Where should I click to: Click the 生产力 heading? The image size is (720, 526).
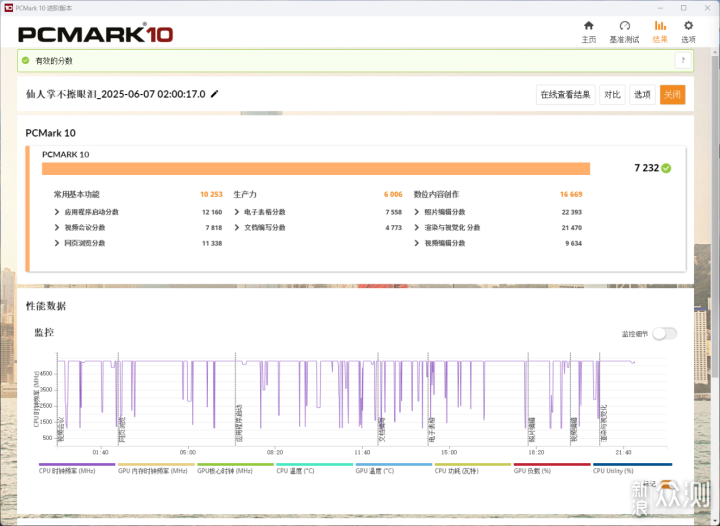pyautogui.click(x=245, y=195)
